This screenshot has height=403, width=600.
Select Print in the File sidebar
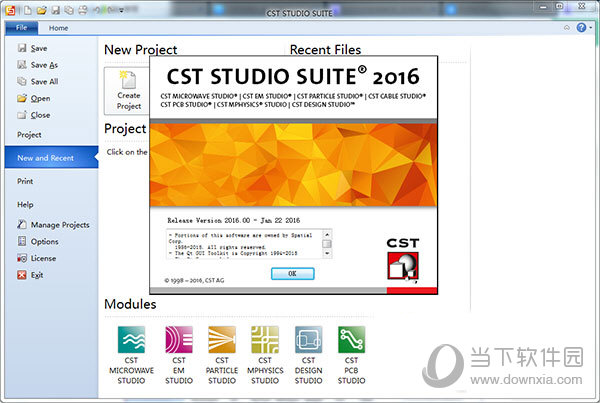click(25, 181)
